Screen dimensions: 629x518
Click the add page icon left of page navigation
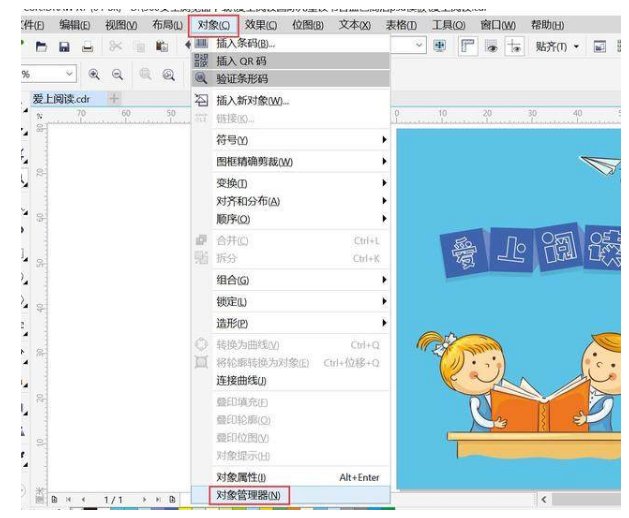(x=55, y=500)
